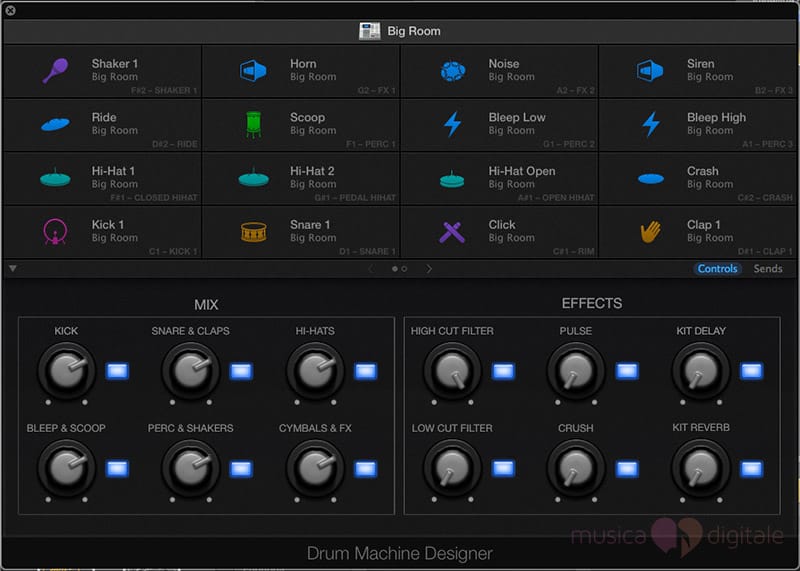Viewport: 800px width, 571px height.
Task: Toggle the SNARE & CLAPS button
Action: click(x=241, y=371)
